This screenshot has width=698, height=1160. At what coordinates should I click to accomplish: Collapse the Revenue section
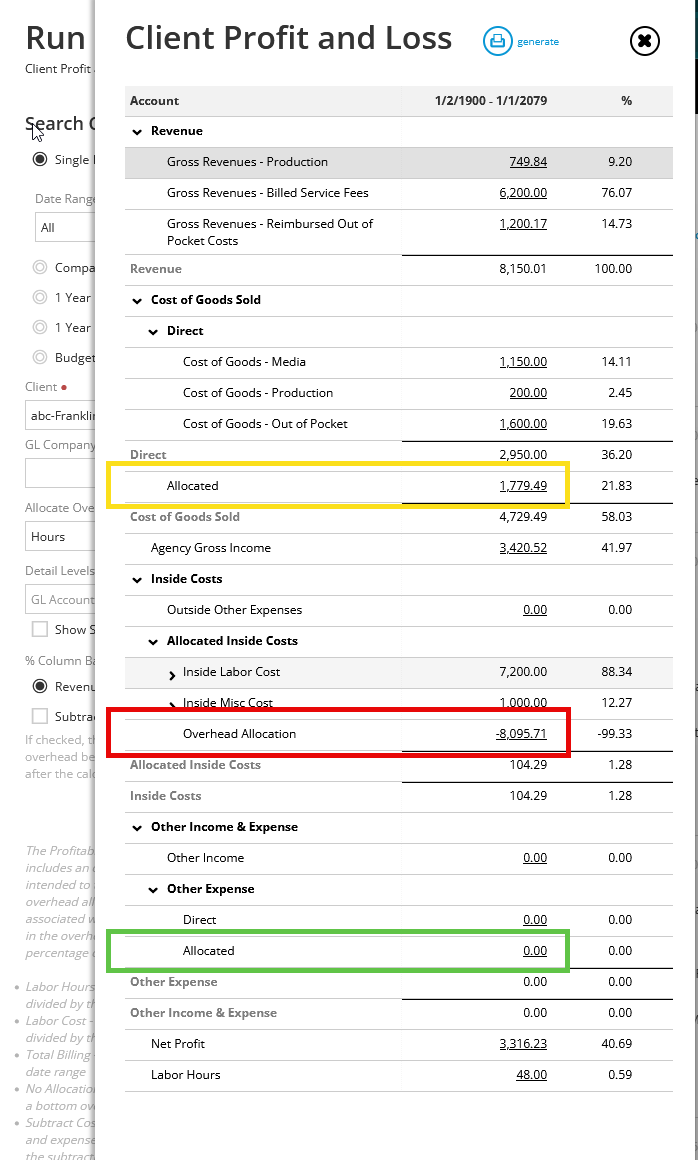point(137,132)
